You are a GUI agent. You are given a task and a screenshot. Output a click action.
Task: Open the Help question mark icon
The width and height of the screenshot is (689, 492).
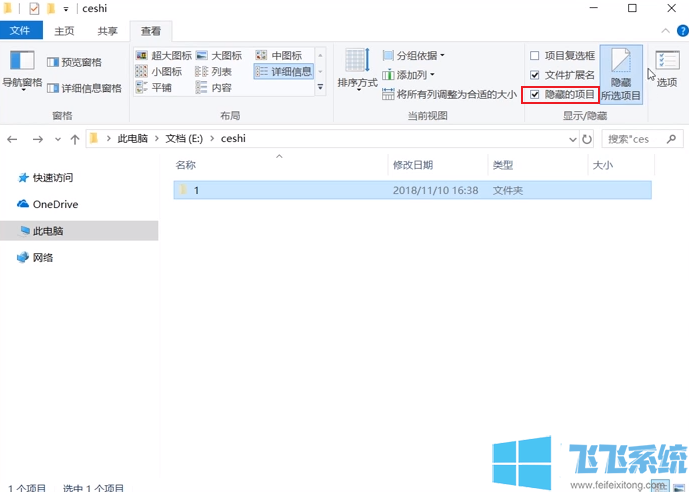tap(683, 31)
